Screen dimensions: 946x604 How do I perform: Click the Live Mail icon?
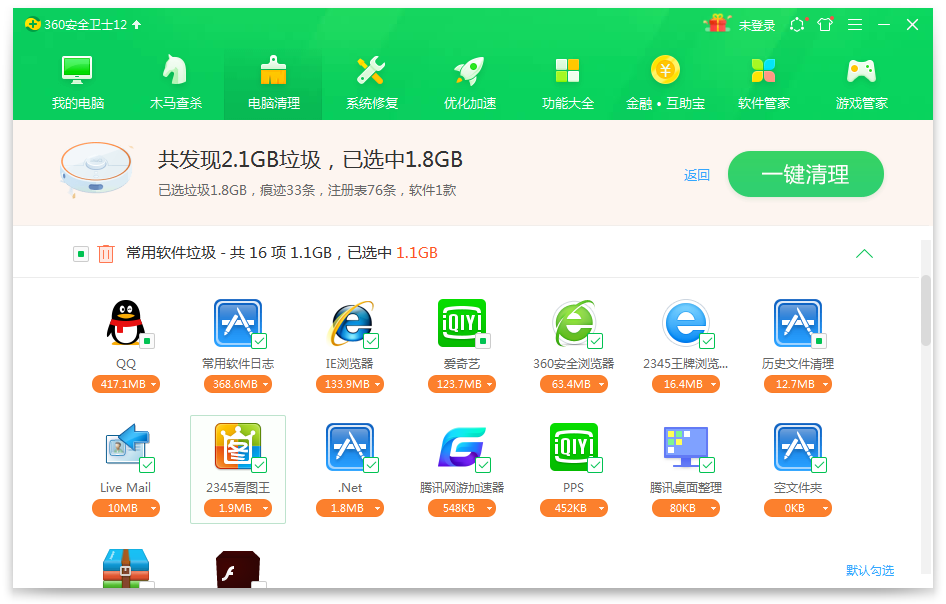pos(126,447)
